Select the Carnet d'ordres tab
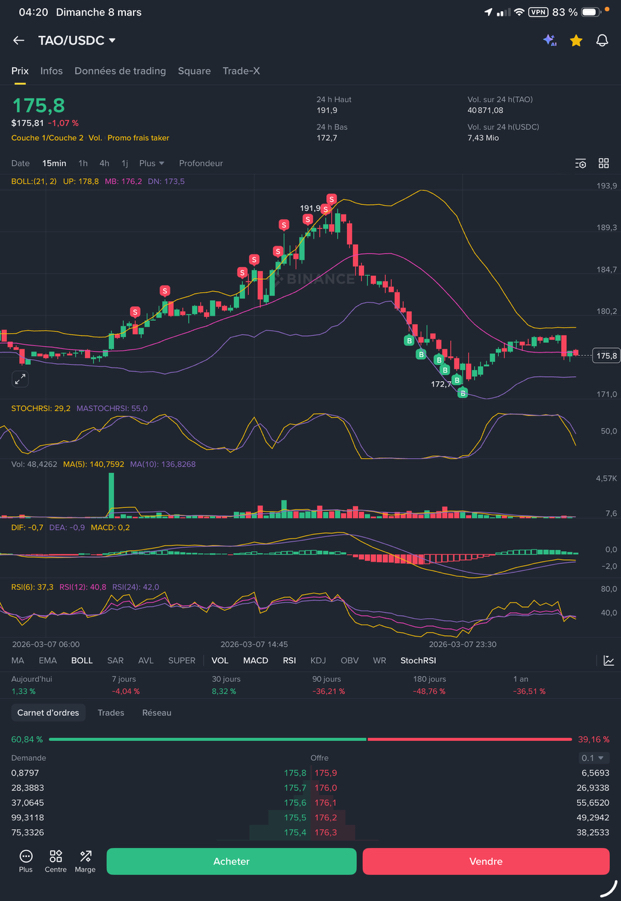Viewport: 621px width, 901px height. 48,713
